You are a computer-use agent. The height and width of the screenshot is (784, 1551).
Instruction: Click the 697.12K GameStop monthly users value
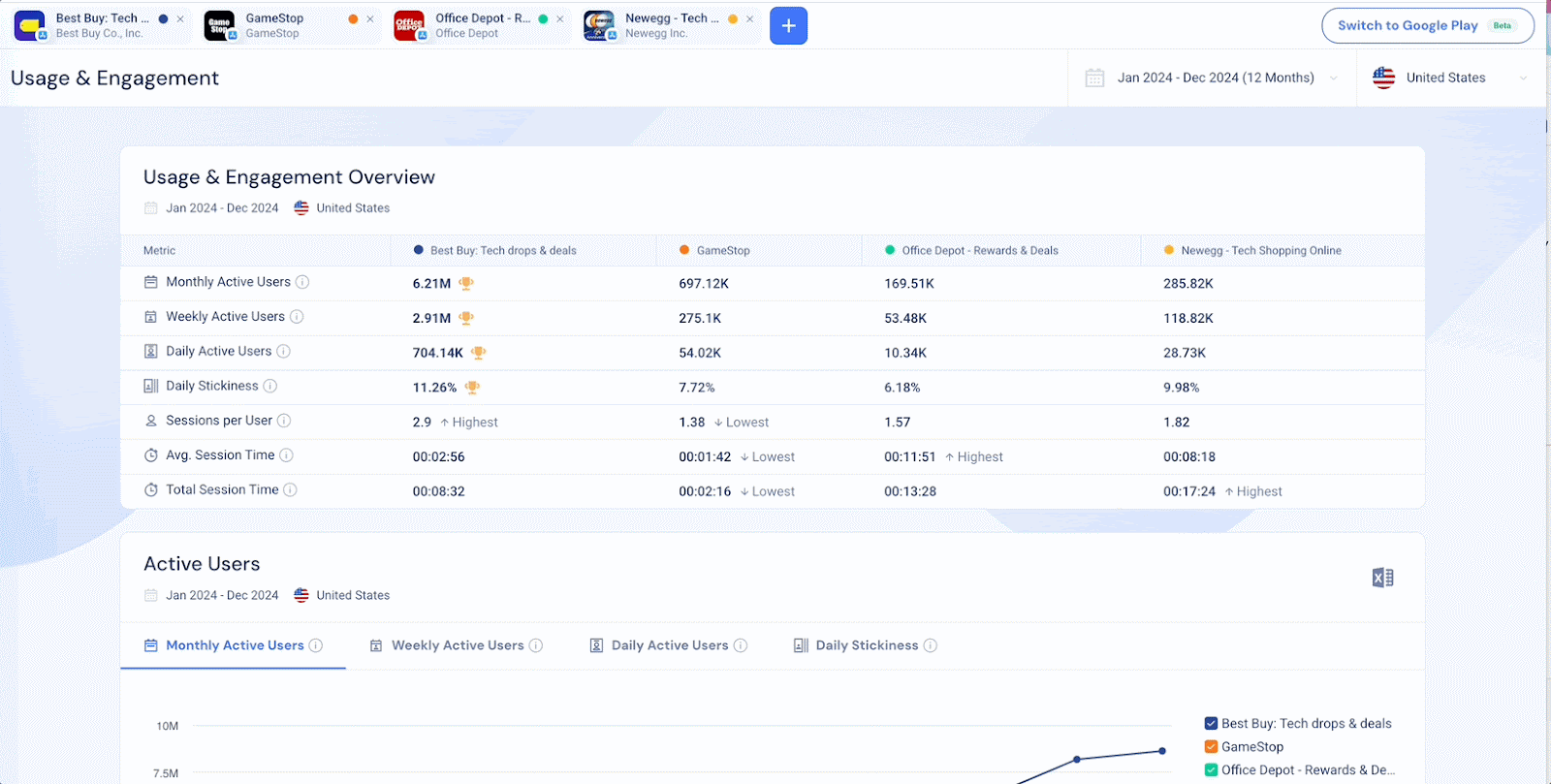(x=704, y=284)
